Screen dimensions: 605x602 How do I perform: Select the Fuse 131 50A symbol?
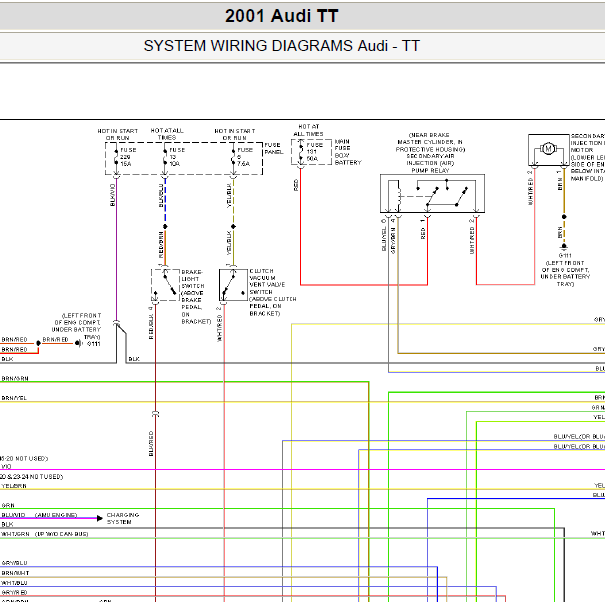[301, 152]
